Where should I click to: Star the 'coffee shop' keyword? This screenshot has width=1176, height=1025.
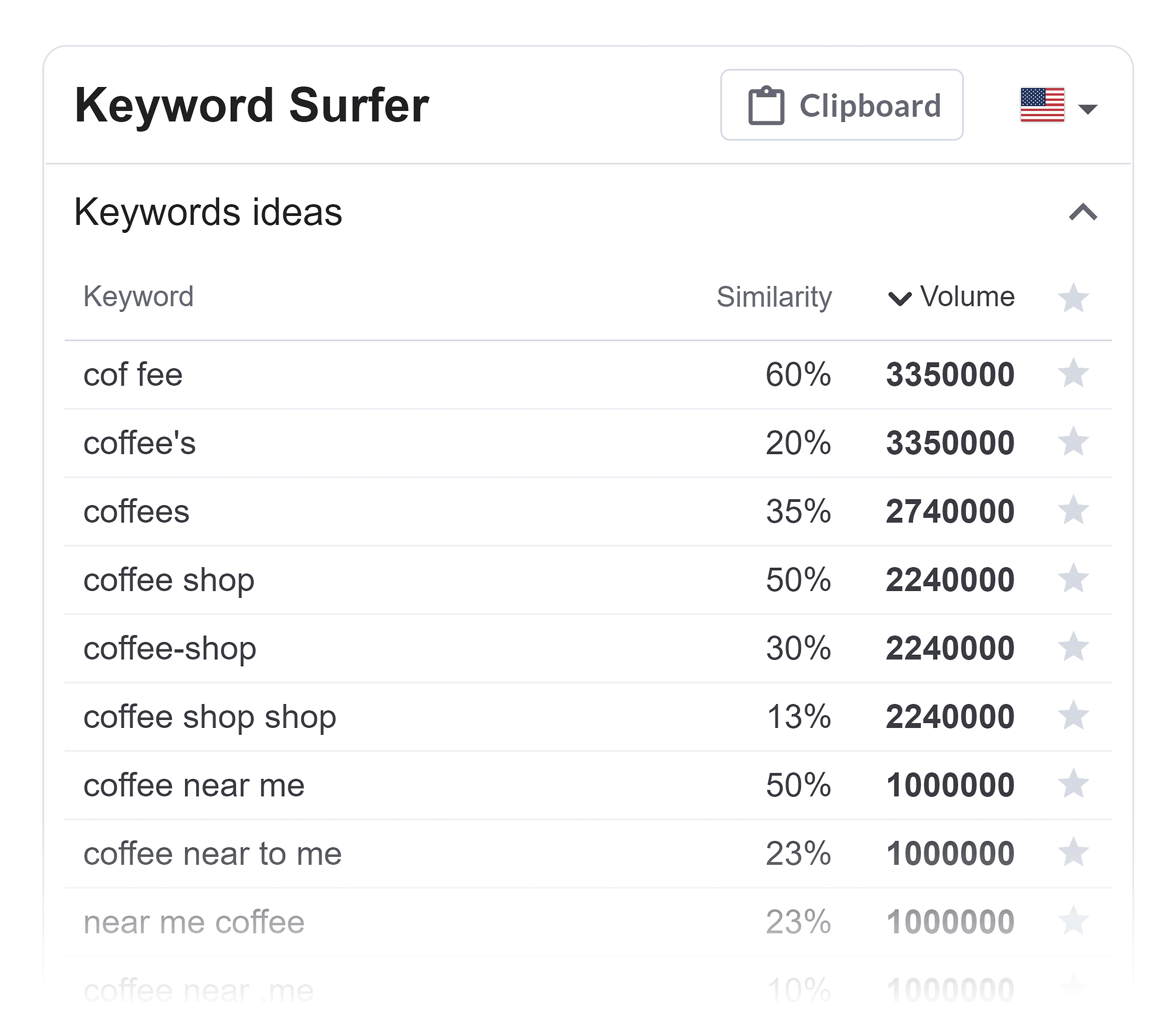[1073, 578]
